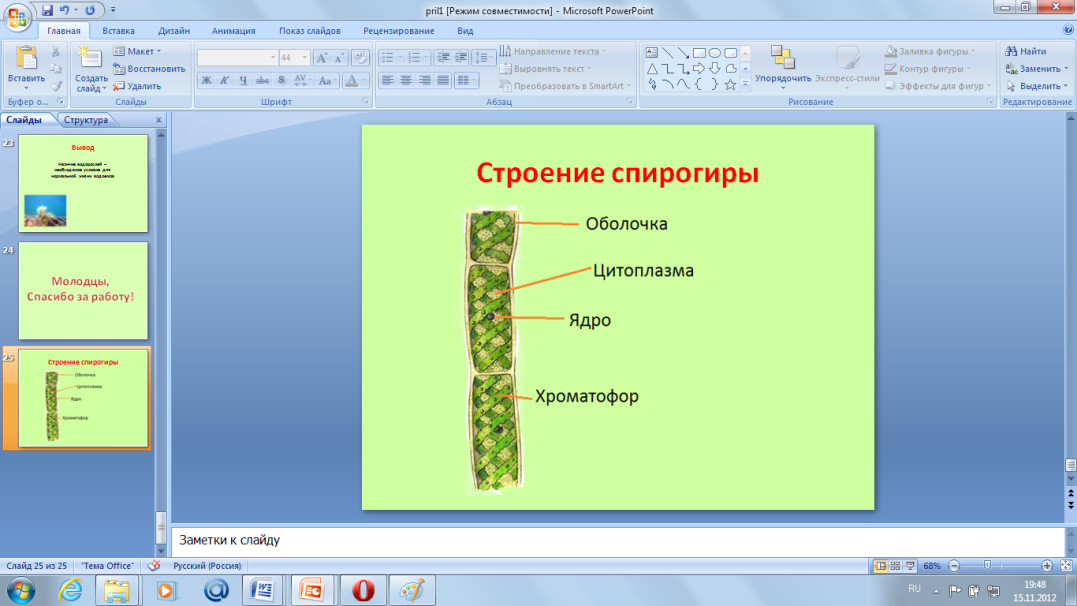The height and width of the screenshot is (606, 1077).
Task: Select the oval shape in shapes gallery
Action: coord(715,53)
